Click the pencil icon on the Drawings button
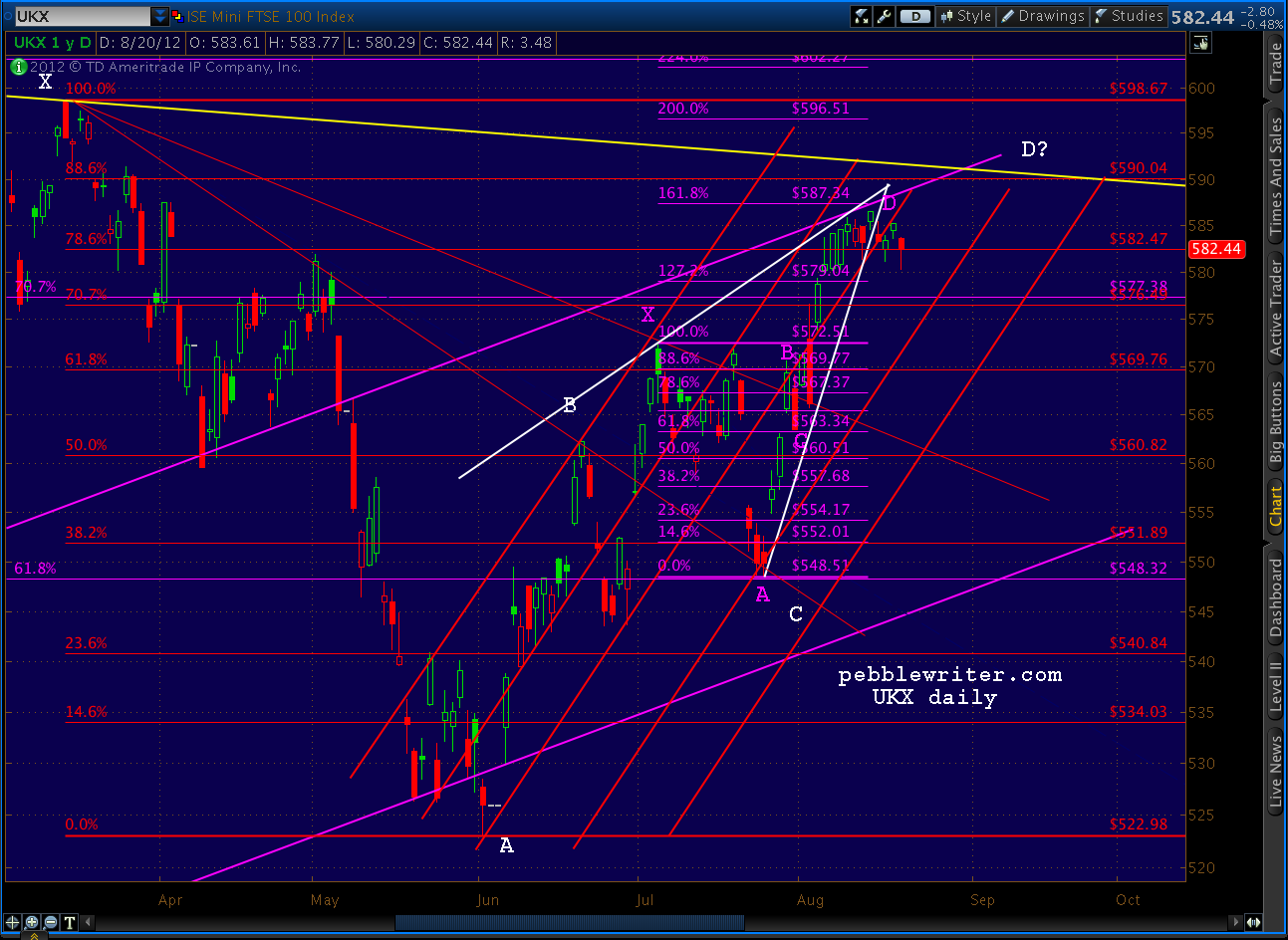Screen dimensions: 1288x940 click(x=1008, y=16)
